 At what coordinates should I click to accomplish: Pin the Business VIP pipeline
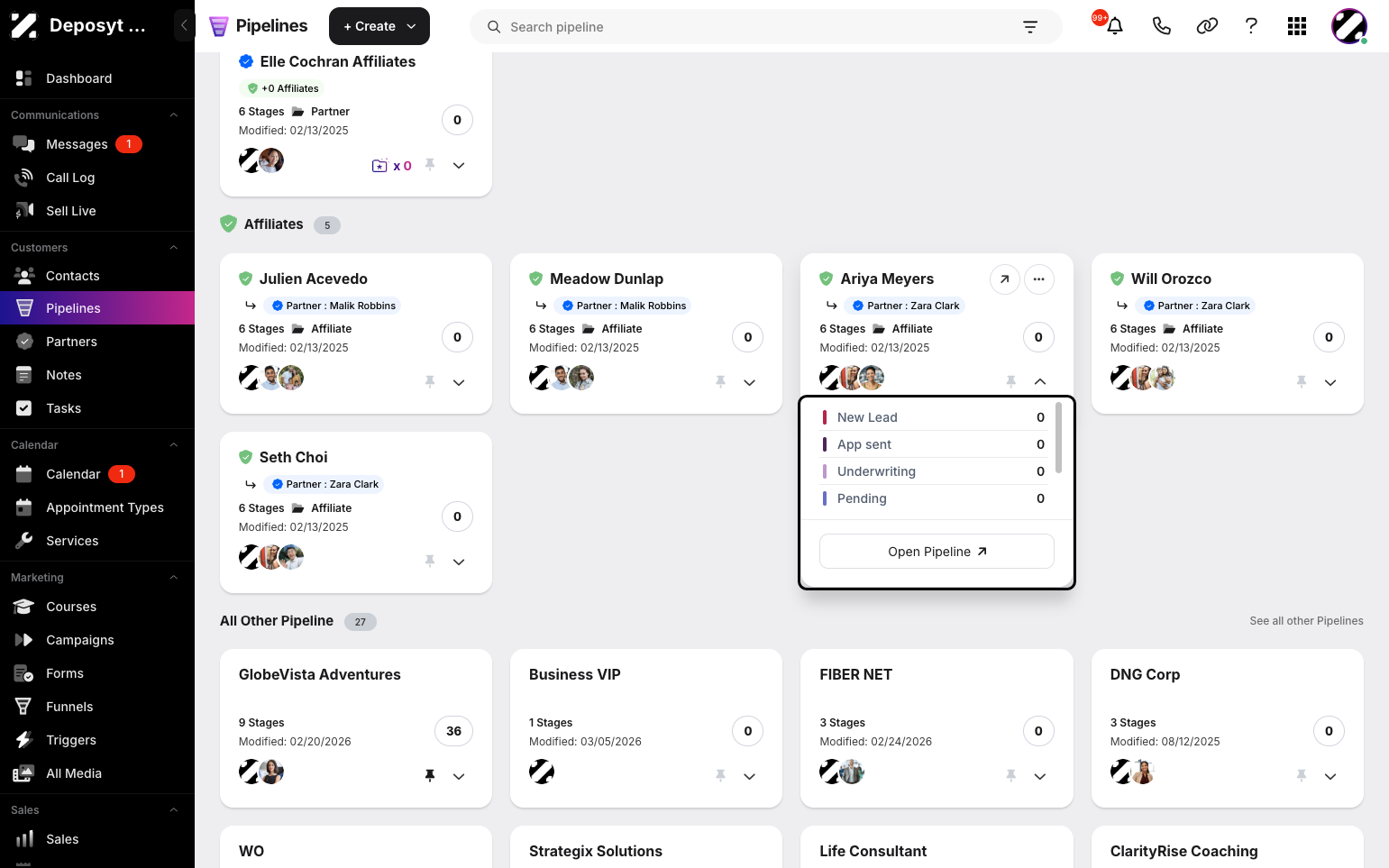coord(720,776)
